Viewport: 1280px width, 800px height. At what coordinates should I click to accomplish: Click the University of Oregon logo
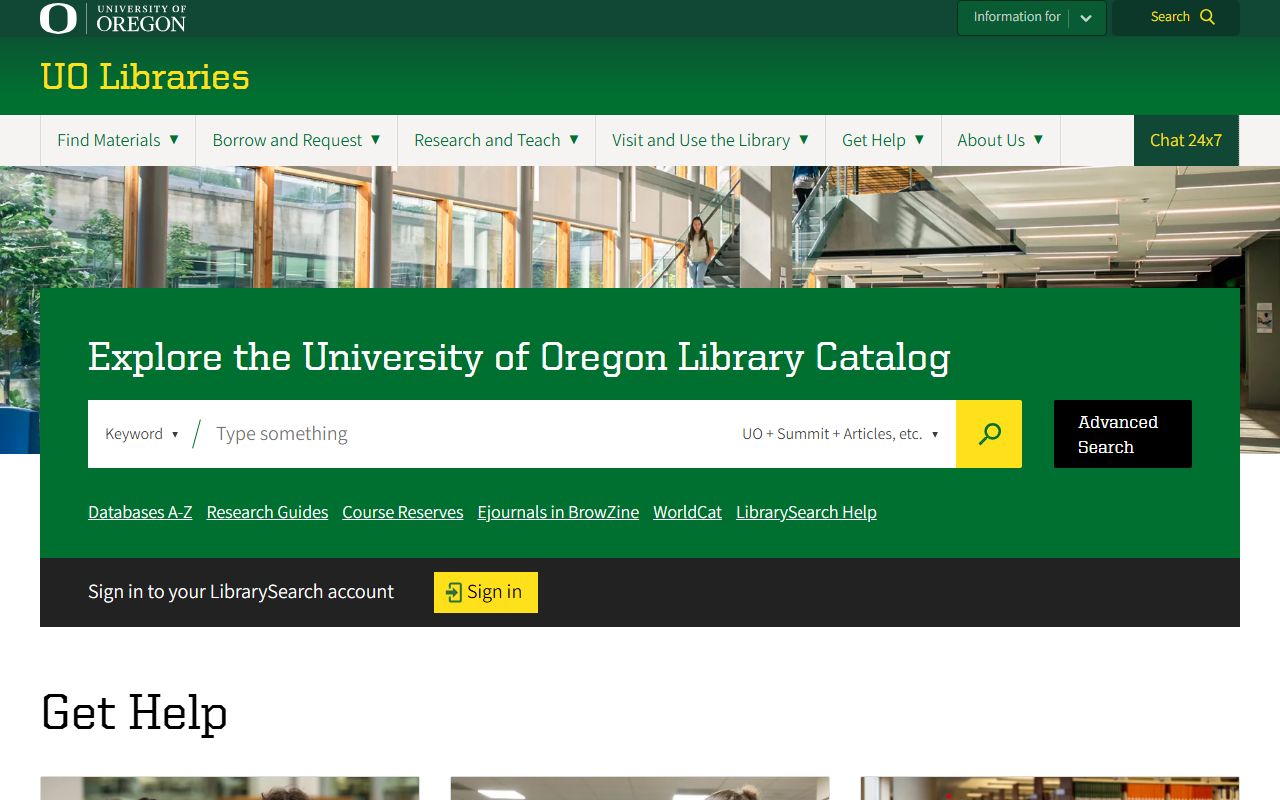point(113,18)
